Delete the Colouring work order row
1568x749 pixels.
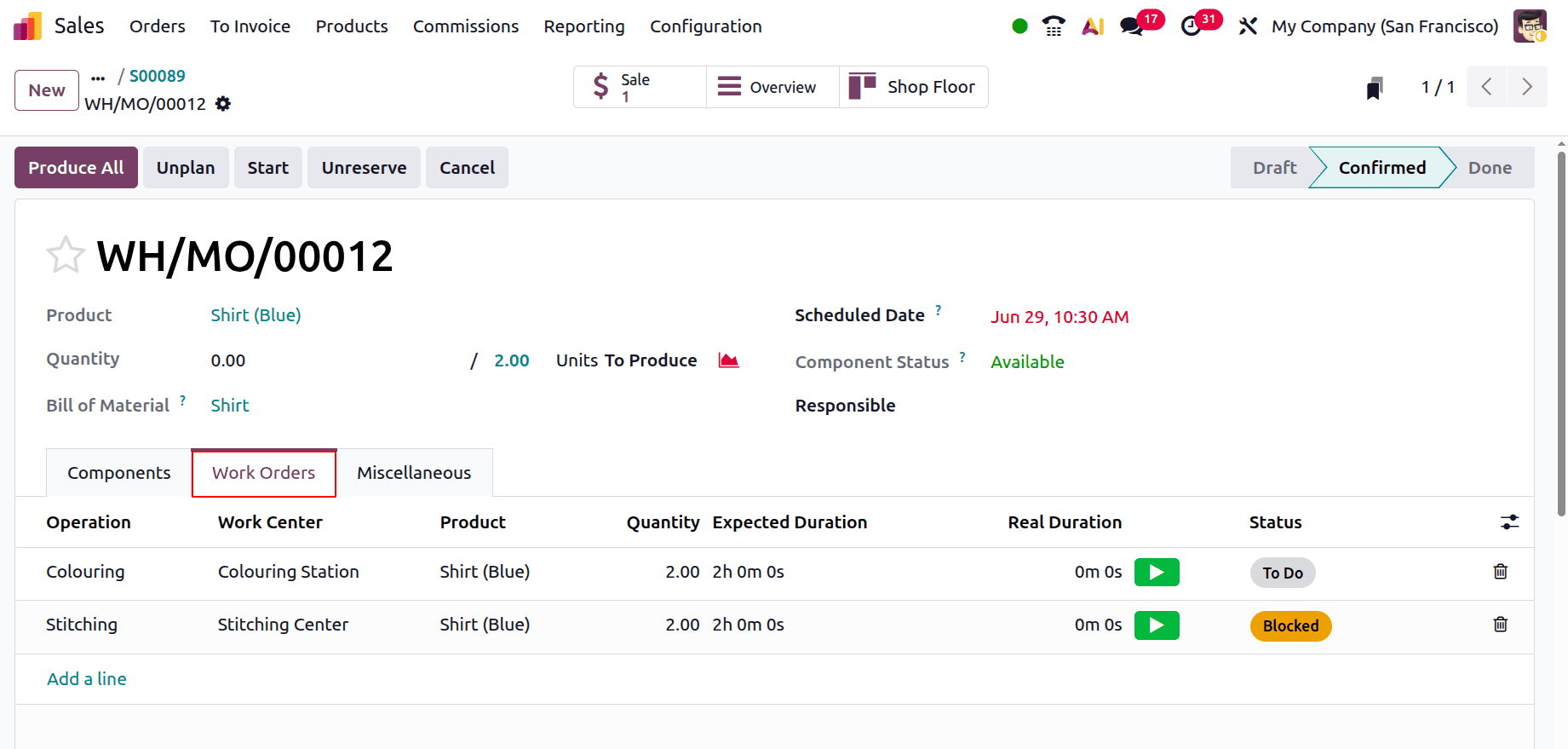click(1501, 572)
